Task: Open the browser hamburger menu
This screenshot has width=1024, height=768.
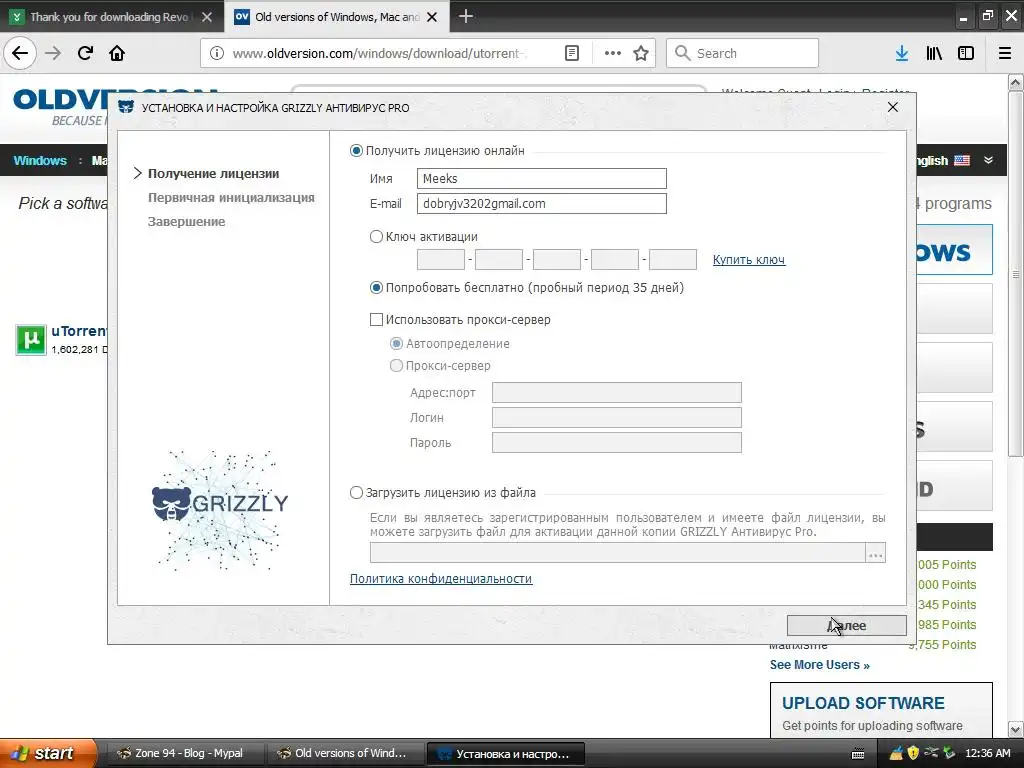Action: 1005,54
